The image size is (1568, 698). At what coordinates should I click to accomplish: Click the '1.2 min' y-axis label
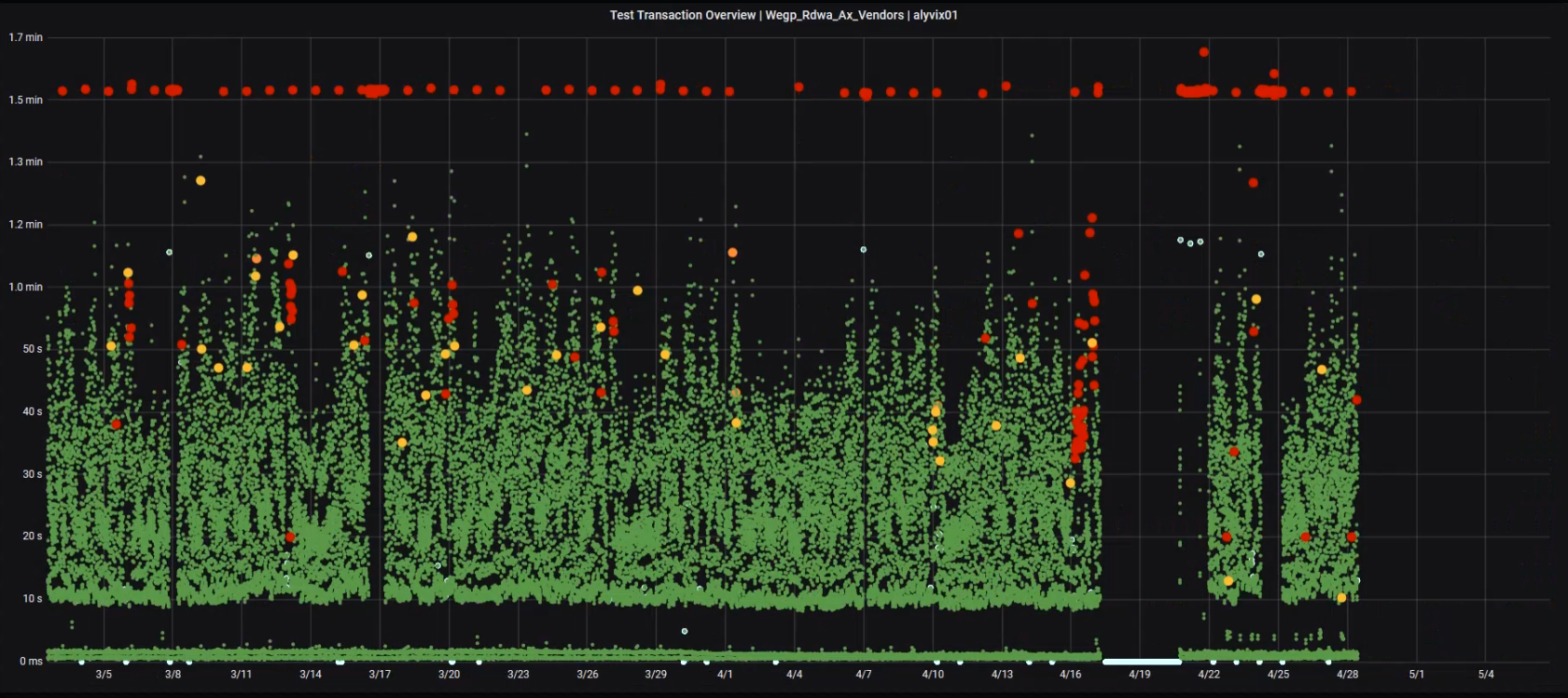pyautogui.click(x=26, y=224)
